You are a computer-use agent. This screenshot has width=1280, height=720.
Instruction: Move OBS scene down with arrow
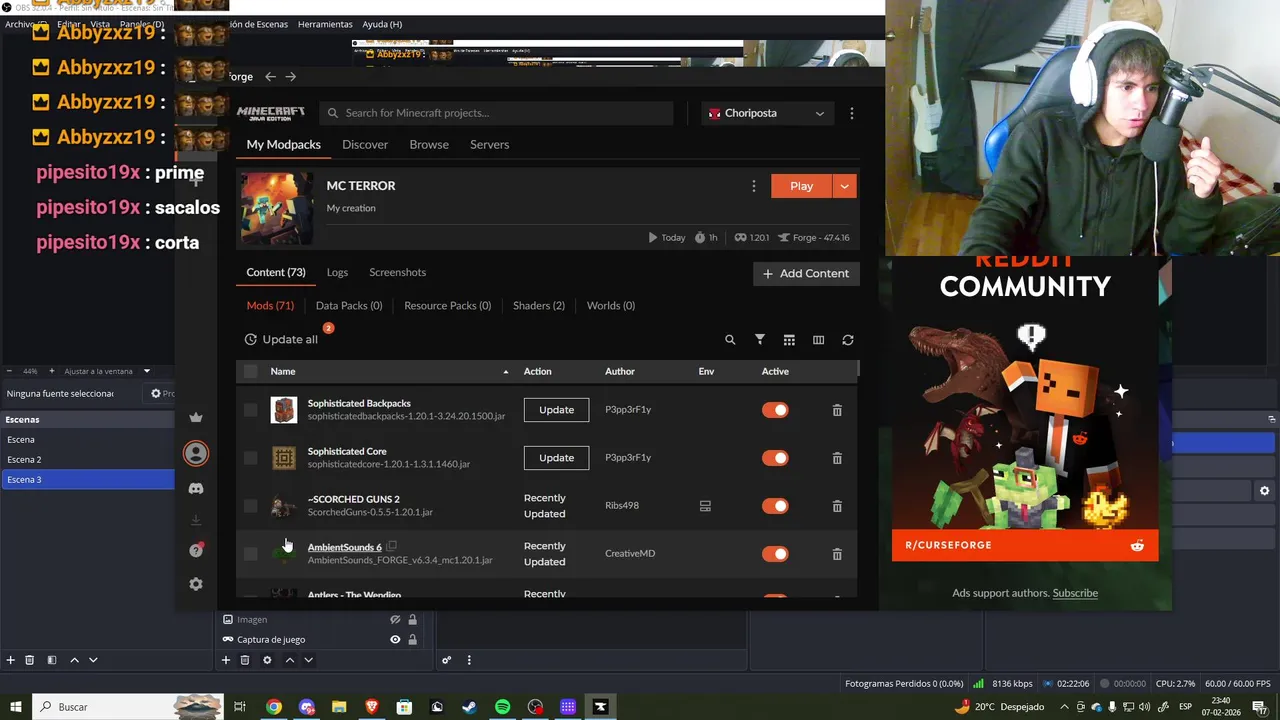point(93,660)
